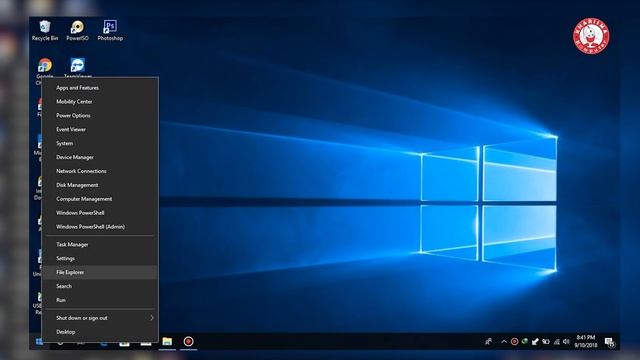
Task: Open File Explorer from the taskbar
Action: pos(167,341)
